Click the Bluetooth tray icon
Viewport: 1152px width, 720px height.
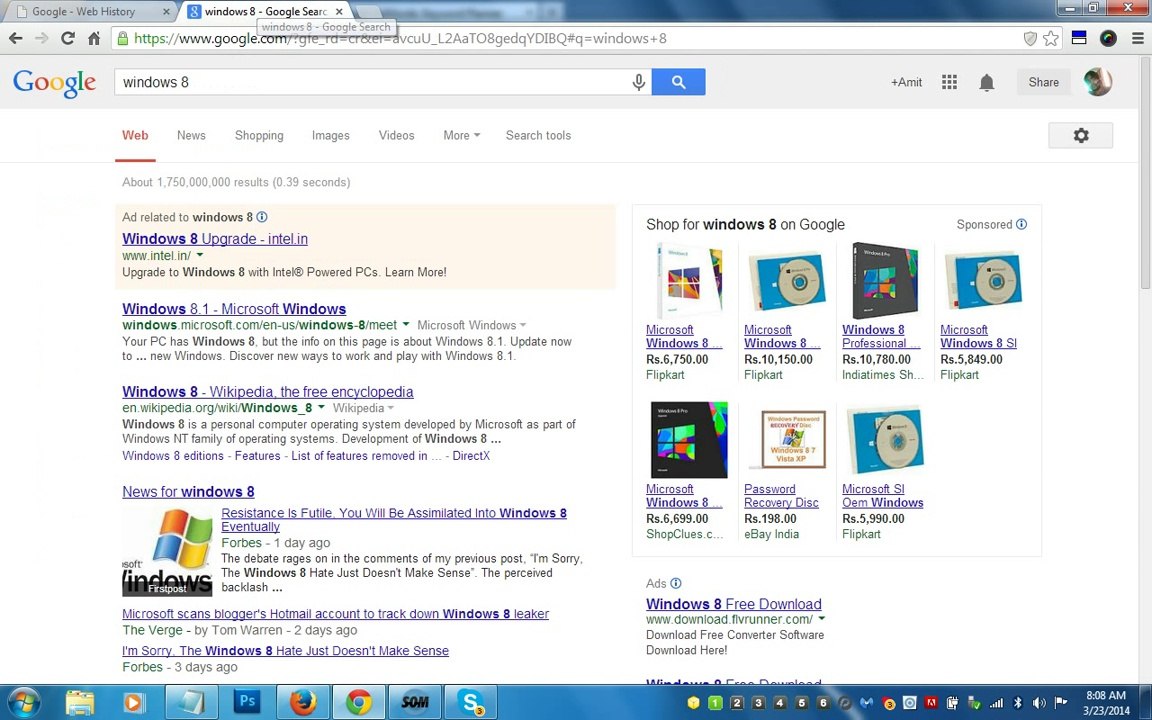pos(1018,703)
